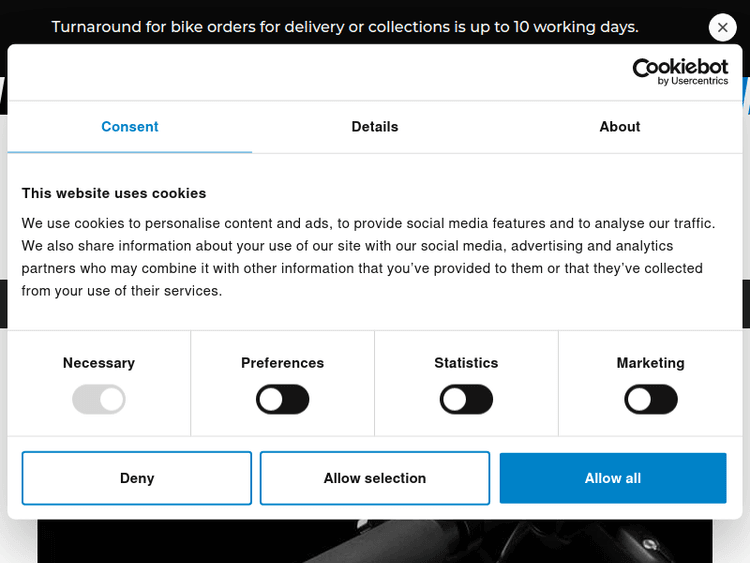
Task: Open the About tab
Action: (620, 127)
